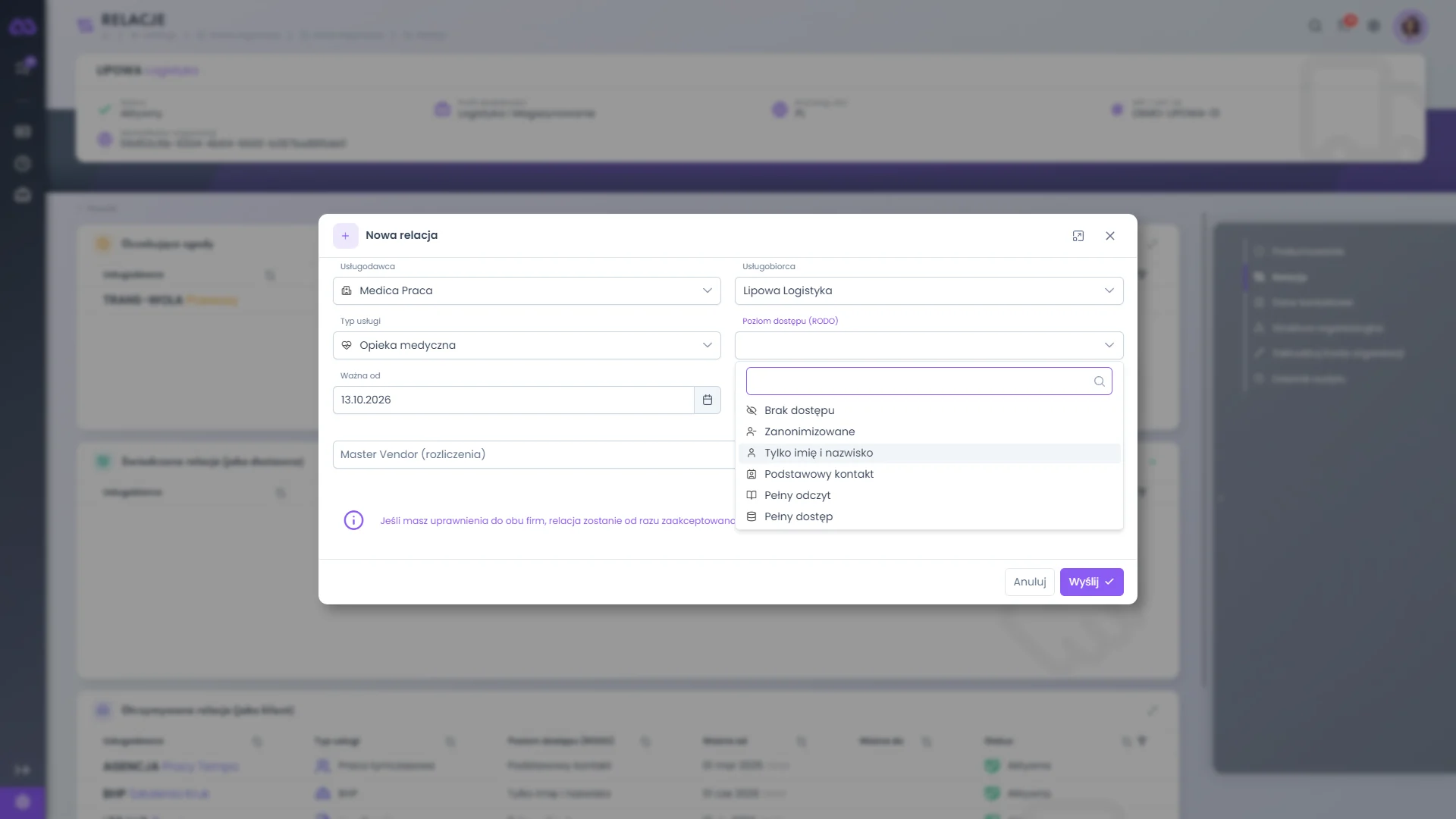This screenshot has width=1456, height=819.
Task: Select 'Pełny dostęp' option
Action: [x=929, y=516]
